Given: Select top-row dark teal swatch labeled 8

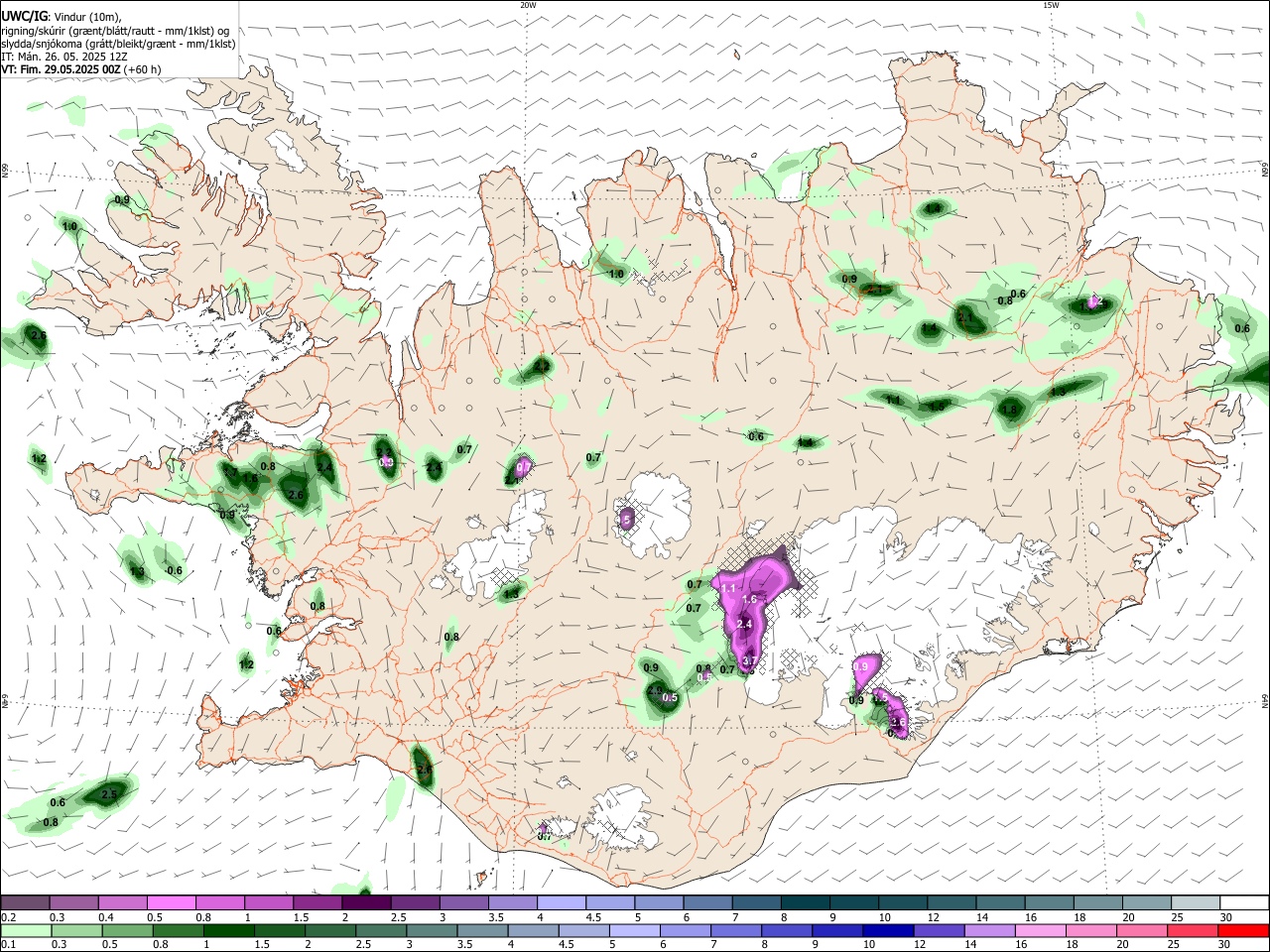Looking at the screenshot, I should [x=806, y=902].
